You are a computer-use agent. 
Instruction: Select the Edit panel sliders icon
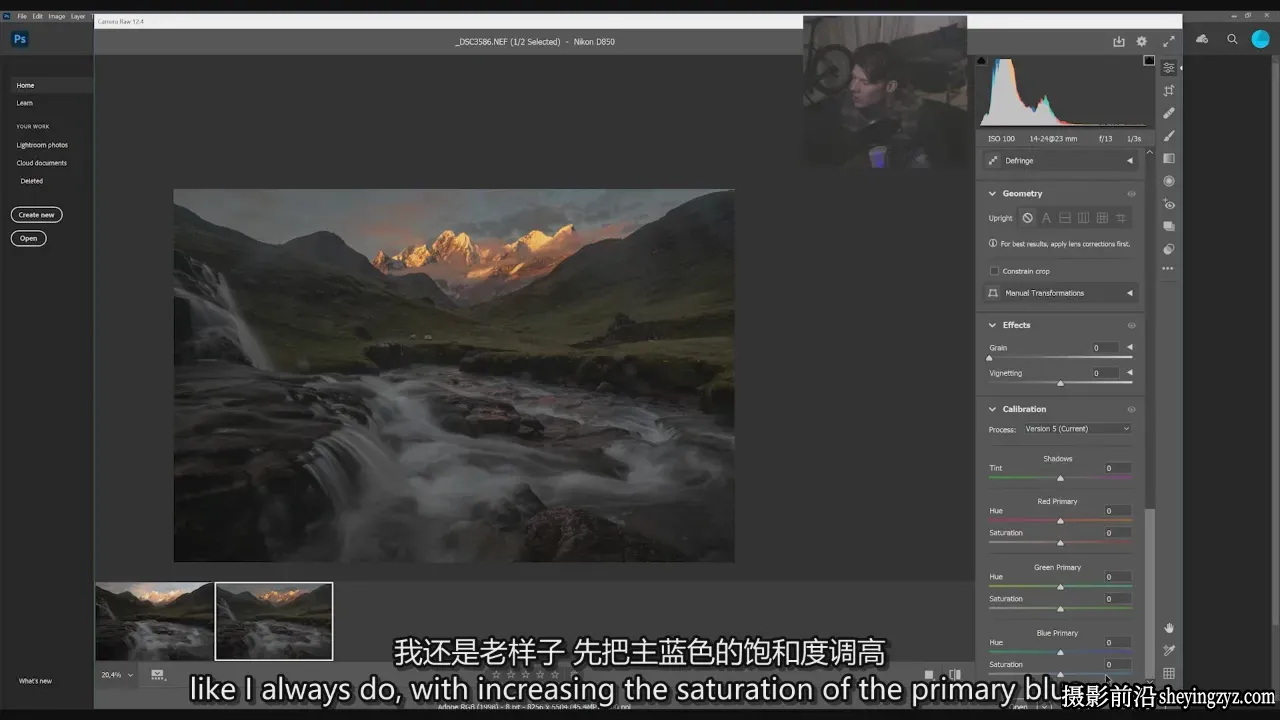coord(1168,68)
